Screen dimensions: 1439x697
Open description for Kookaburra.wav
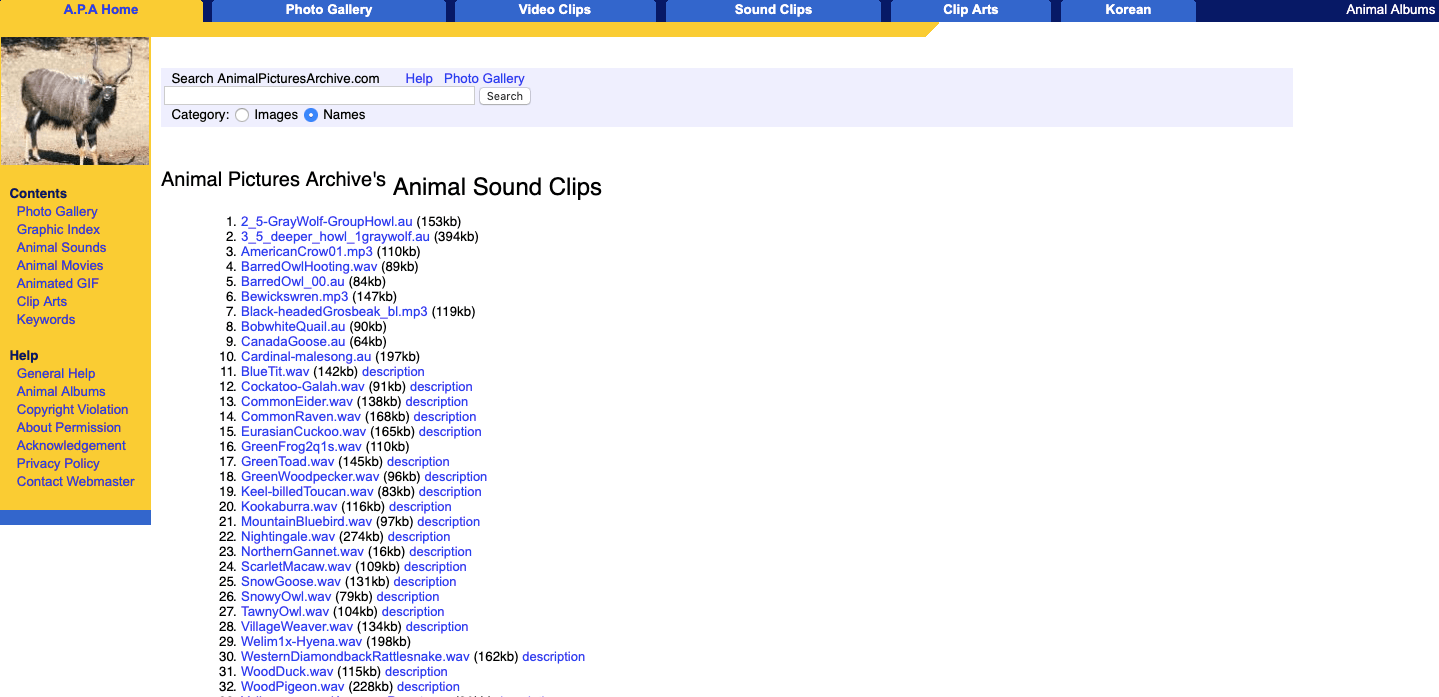[x=420, y=507]
